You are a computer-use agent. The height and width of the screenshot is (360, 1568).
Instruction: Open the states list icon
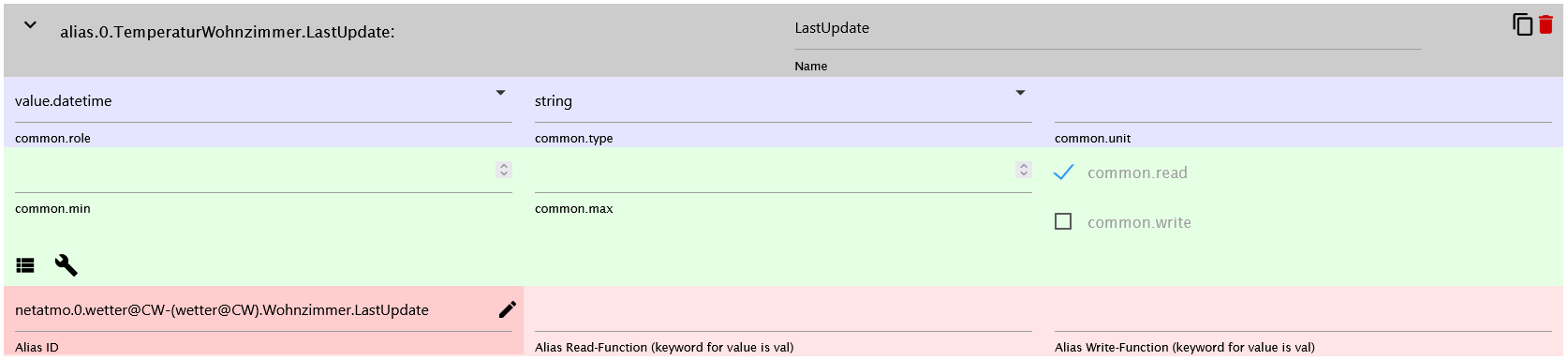(x=25, y=265)
